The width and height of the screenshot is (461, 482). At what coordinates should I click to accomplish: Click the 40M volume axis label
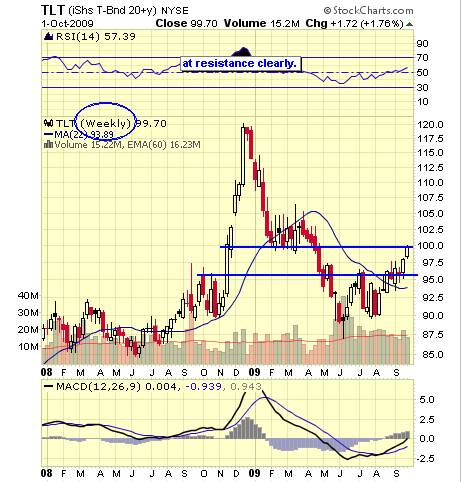click(x=28, y=295)
